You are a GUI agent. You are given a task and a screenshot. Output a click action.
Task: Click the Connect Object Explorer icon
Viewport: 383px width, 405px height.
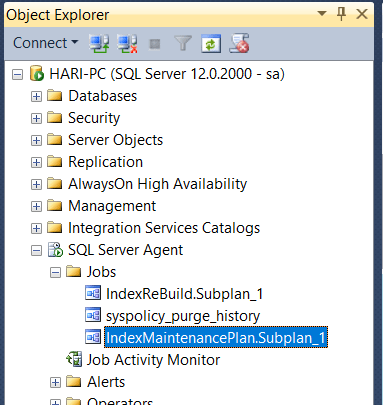(99, 43)
